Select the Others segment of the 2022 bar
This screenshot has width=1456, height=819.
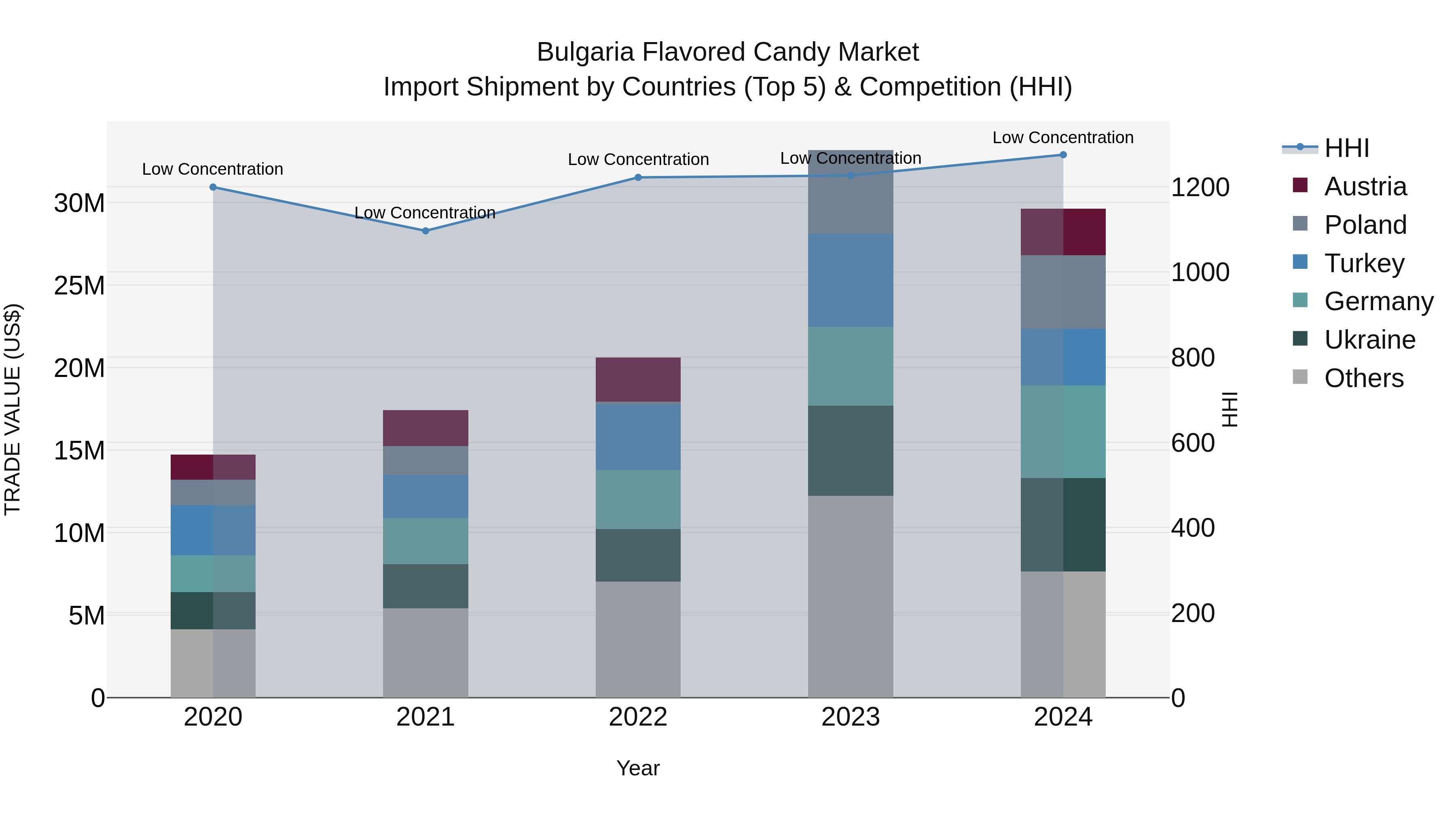coord(638,639)
